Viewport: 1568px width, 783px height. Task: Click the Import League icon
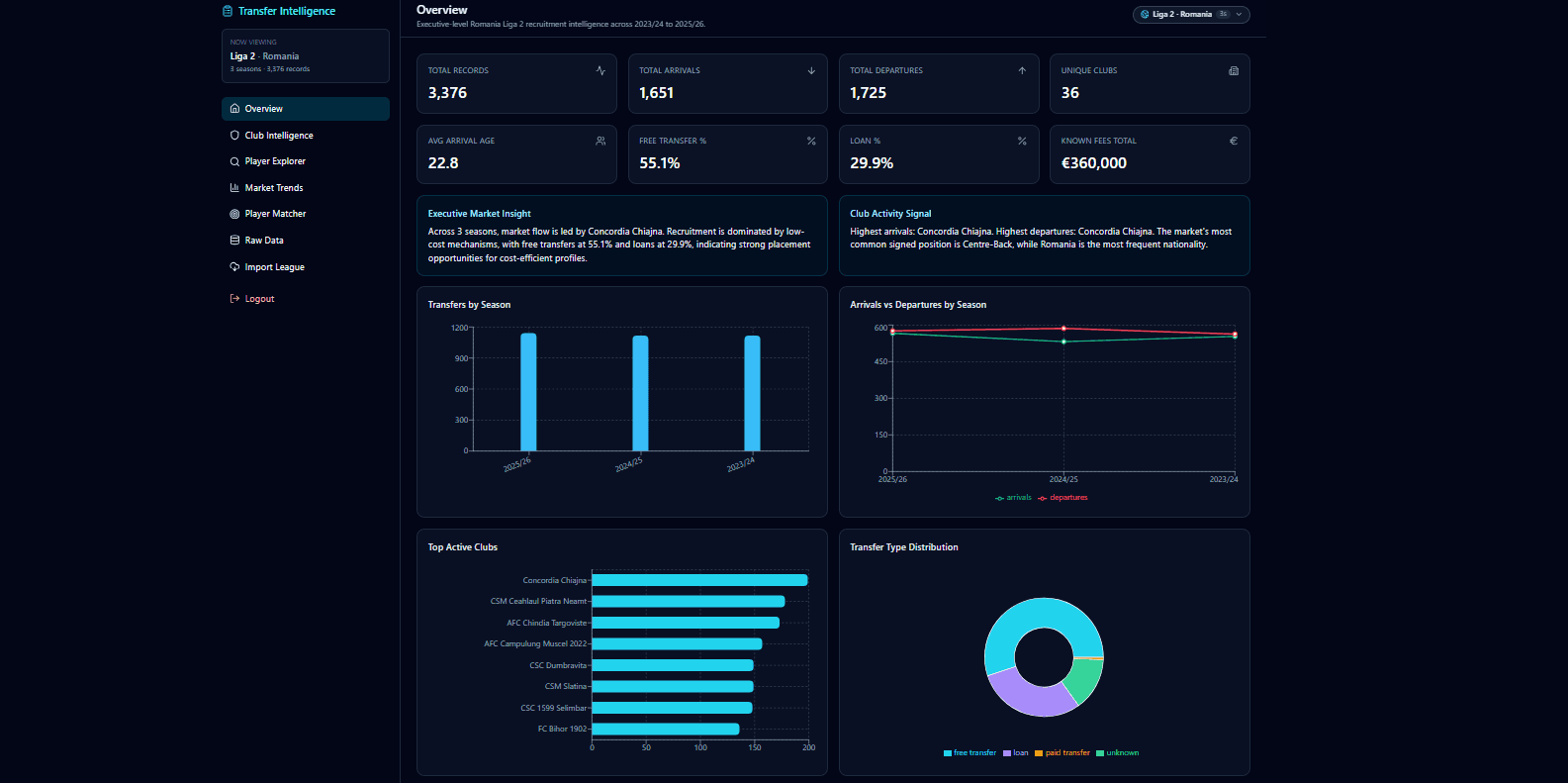coord(234,266)
